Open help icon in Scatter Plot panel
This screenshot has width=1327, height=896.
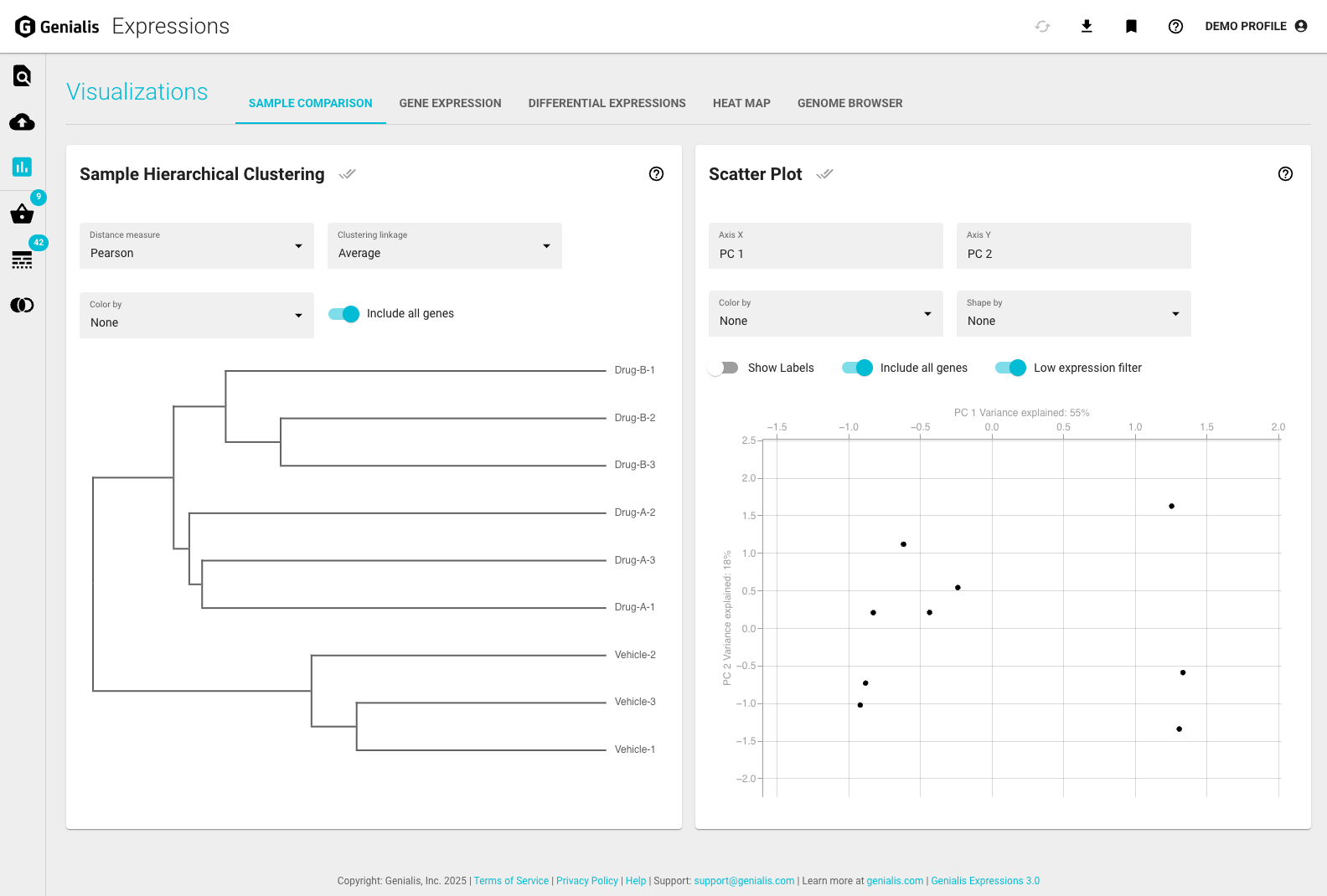(1285, 174)
